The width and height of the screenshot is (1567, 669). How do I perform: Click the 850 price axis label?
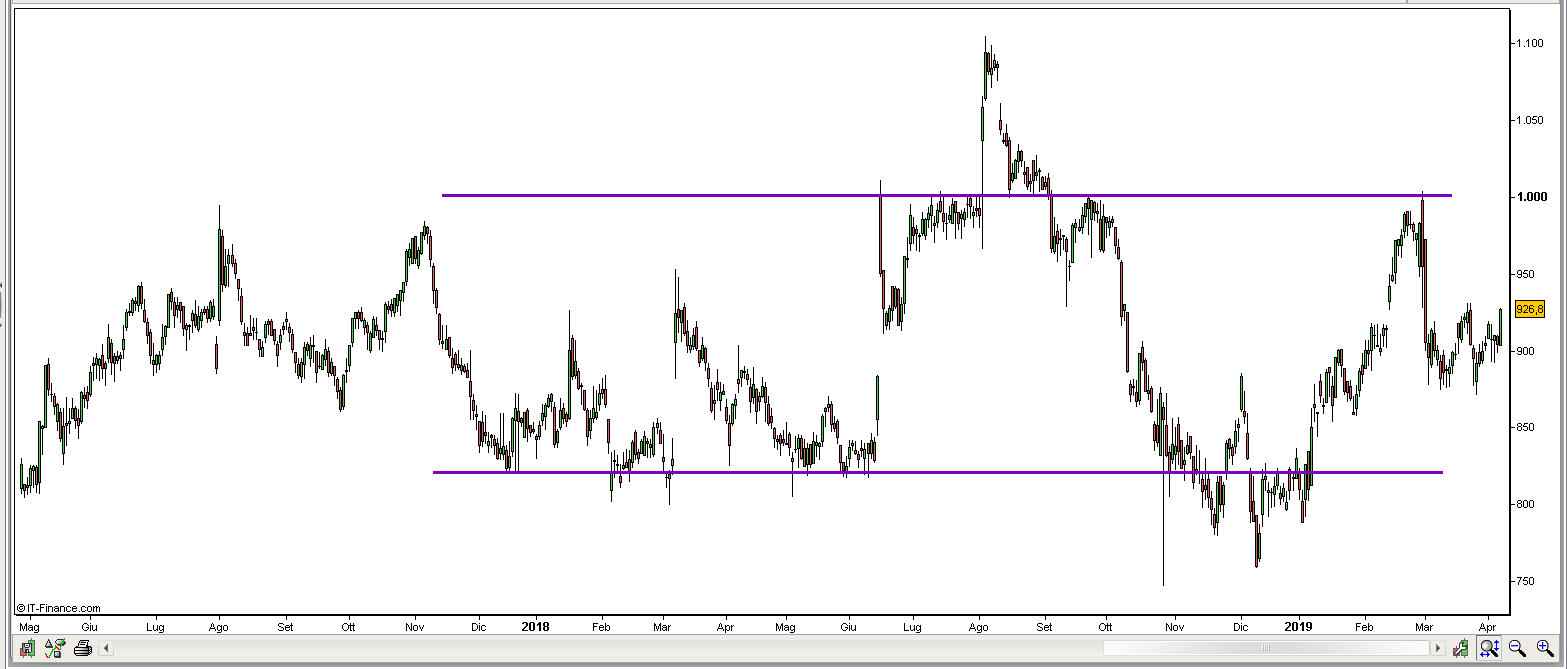pos(1524,428)
